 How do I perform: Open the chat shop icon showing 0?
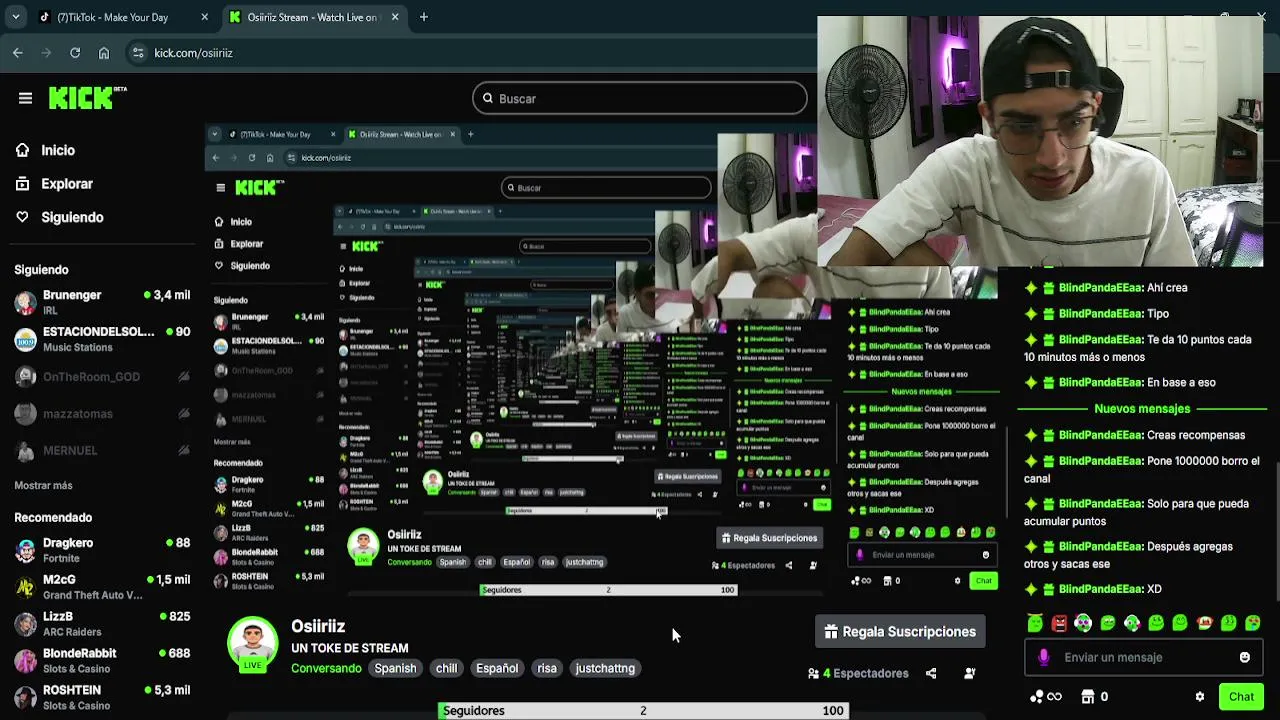tap(1095, 697)
